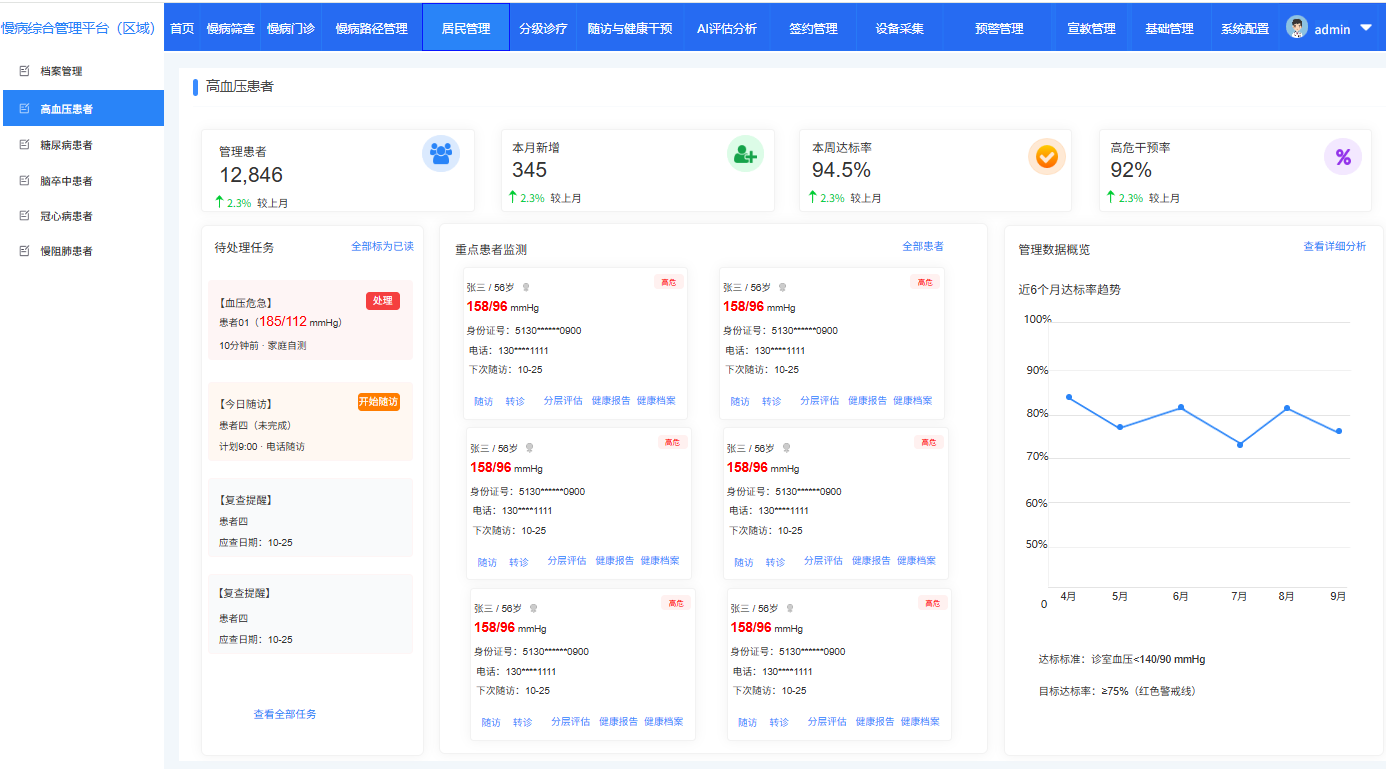Click the orange checkmark compliance rate icon
The height and width of the screenshot is (769, 1386).
click(1047, 156)
